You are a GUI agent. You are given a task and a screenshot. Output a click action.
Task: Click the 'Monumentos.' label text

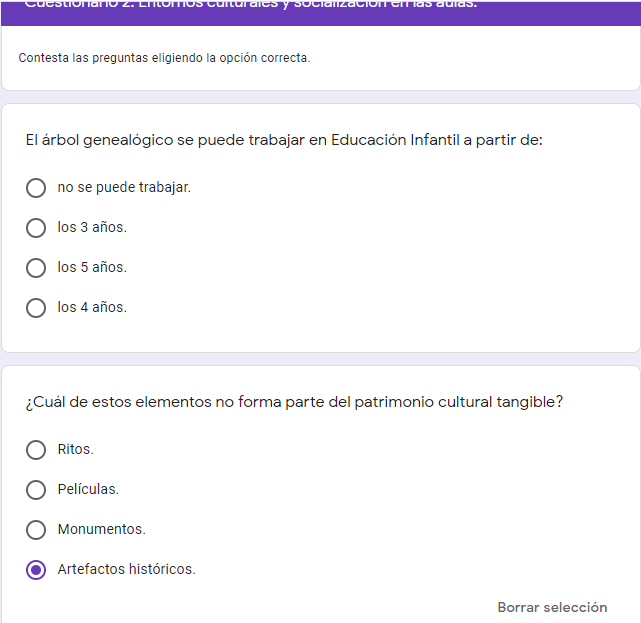[101, 530]
